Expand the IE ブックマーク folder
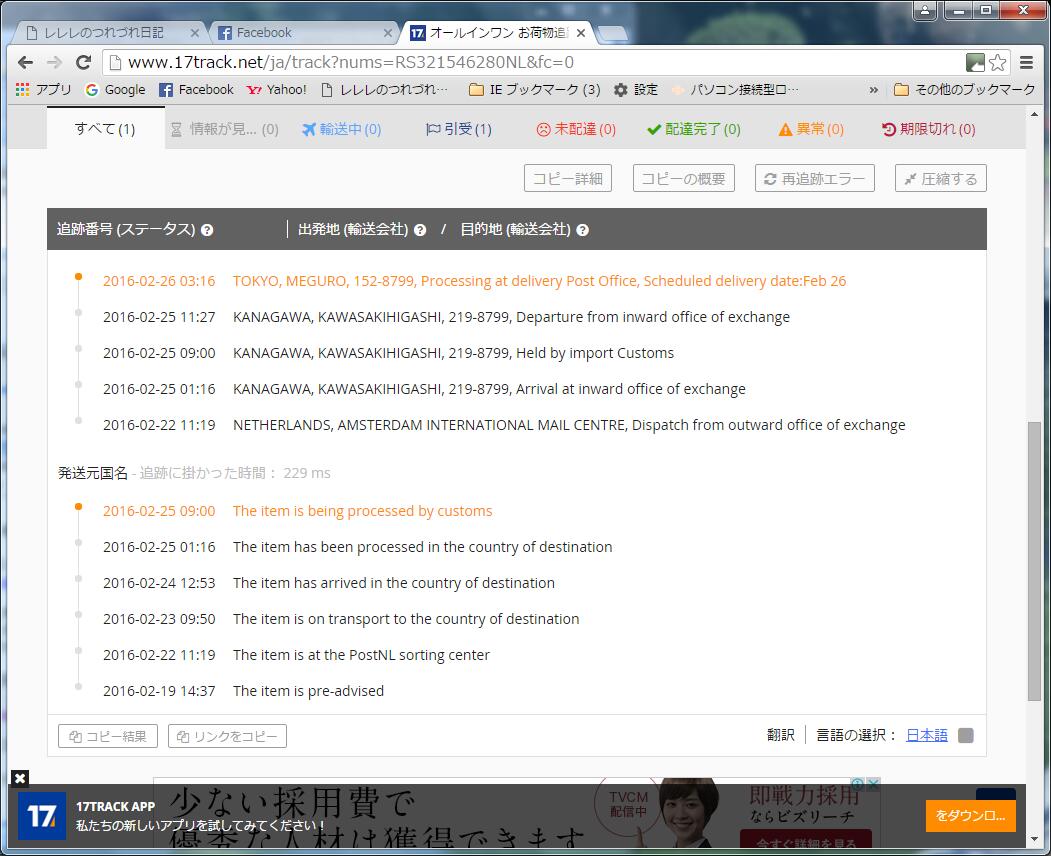Viewport: 1051px width, 856px height. 534,89
